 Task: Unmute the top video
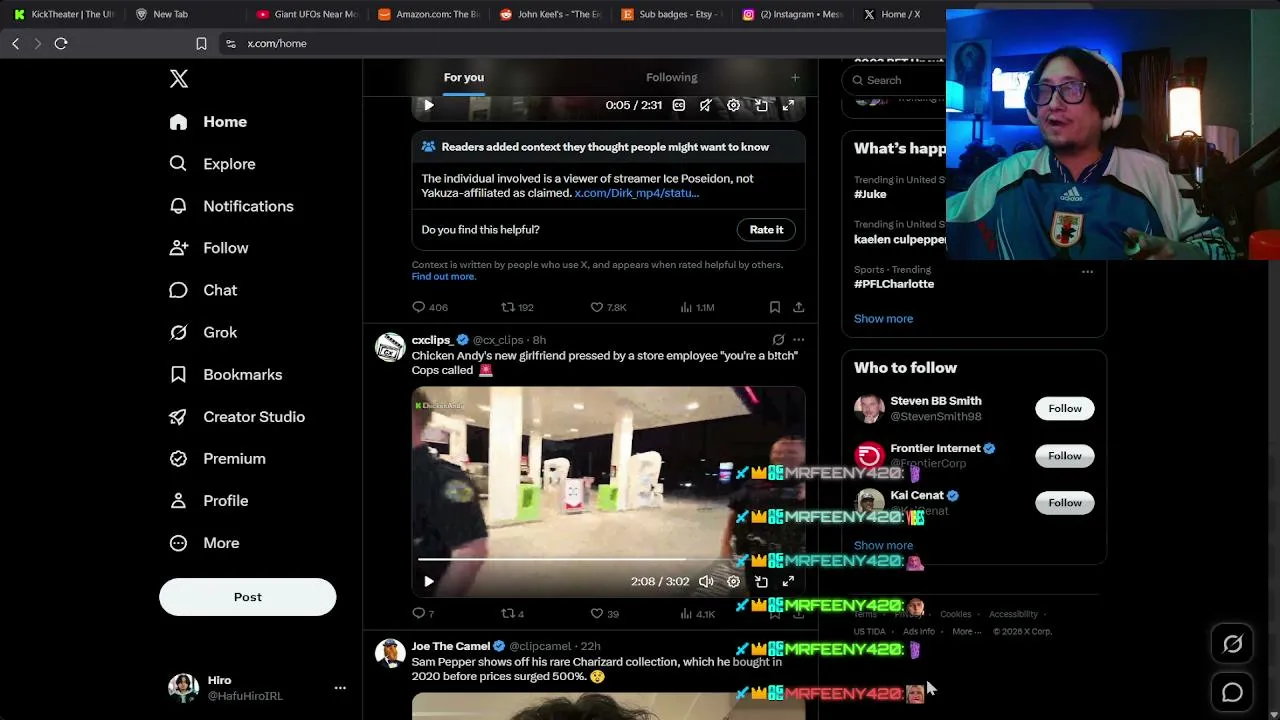[x=706, y=105]
